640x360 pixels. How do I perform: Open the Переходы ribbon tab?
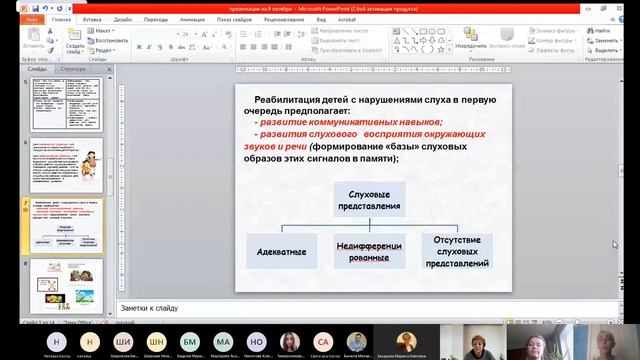(x=156, y=19)
